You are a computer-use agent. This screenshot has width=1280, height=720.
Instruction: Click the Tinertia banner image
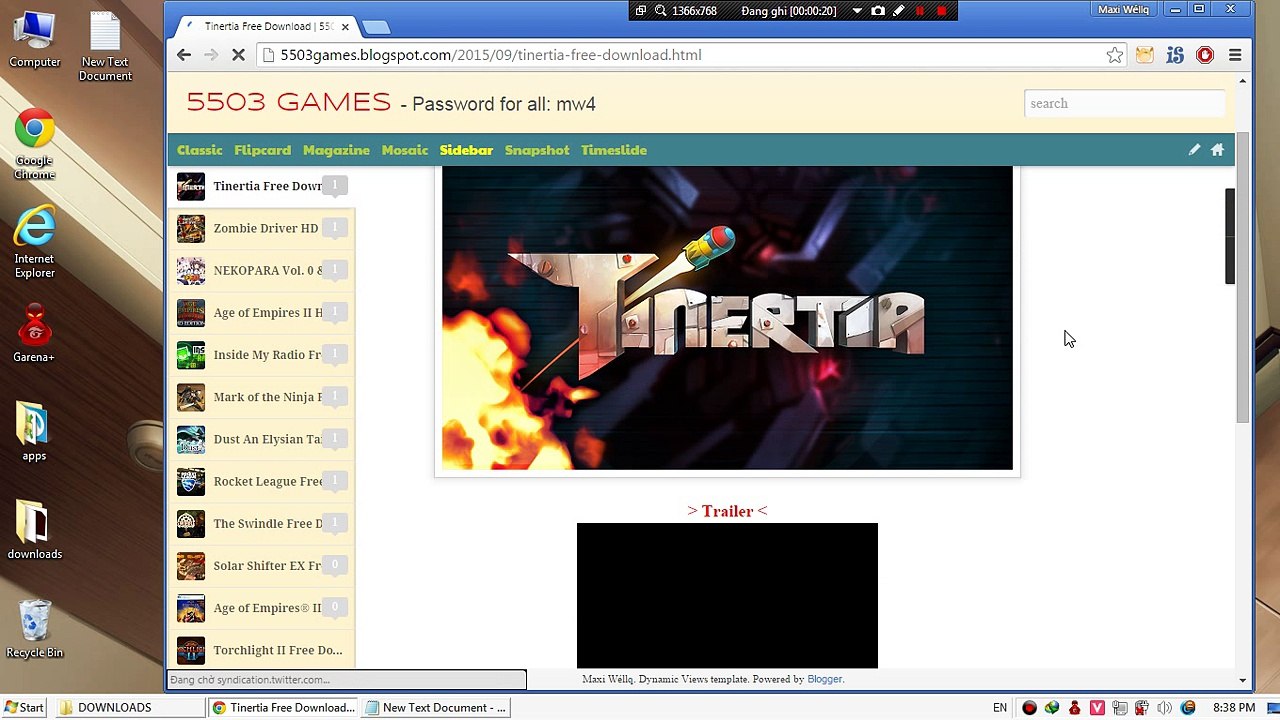click(727, 318)
